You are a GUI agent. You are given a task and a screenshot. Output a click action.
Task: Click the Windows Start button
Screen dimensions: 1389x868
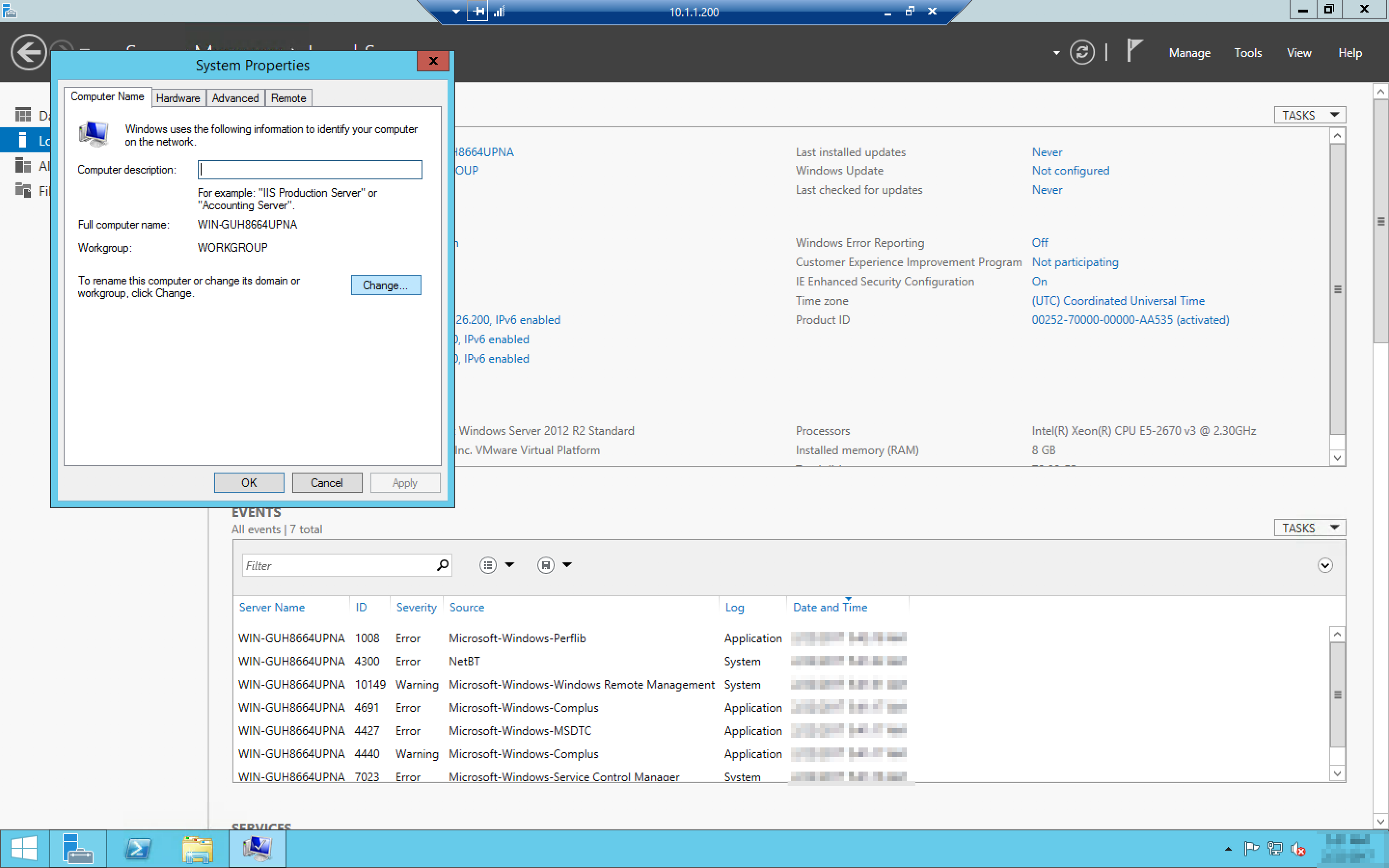coord(24,849)
